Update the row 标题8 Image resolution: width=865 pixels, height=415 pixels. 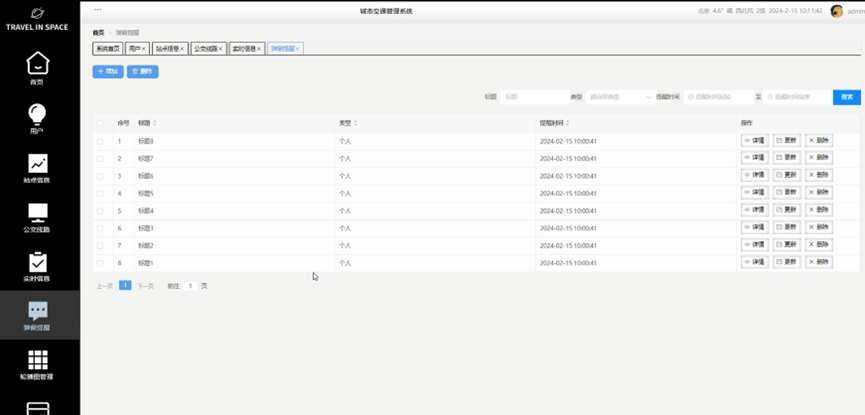tap(787, 141)
